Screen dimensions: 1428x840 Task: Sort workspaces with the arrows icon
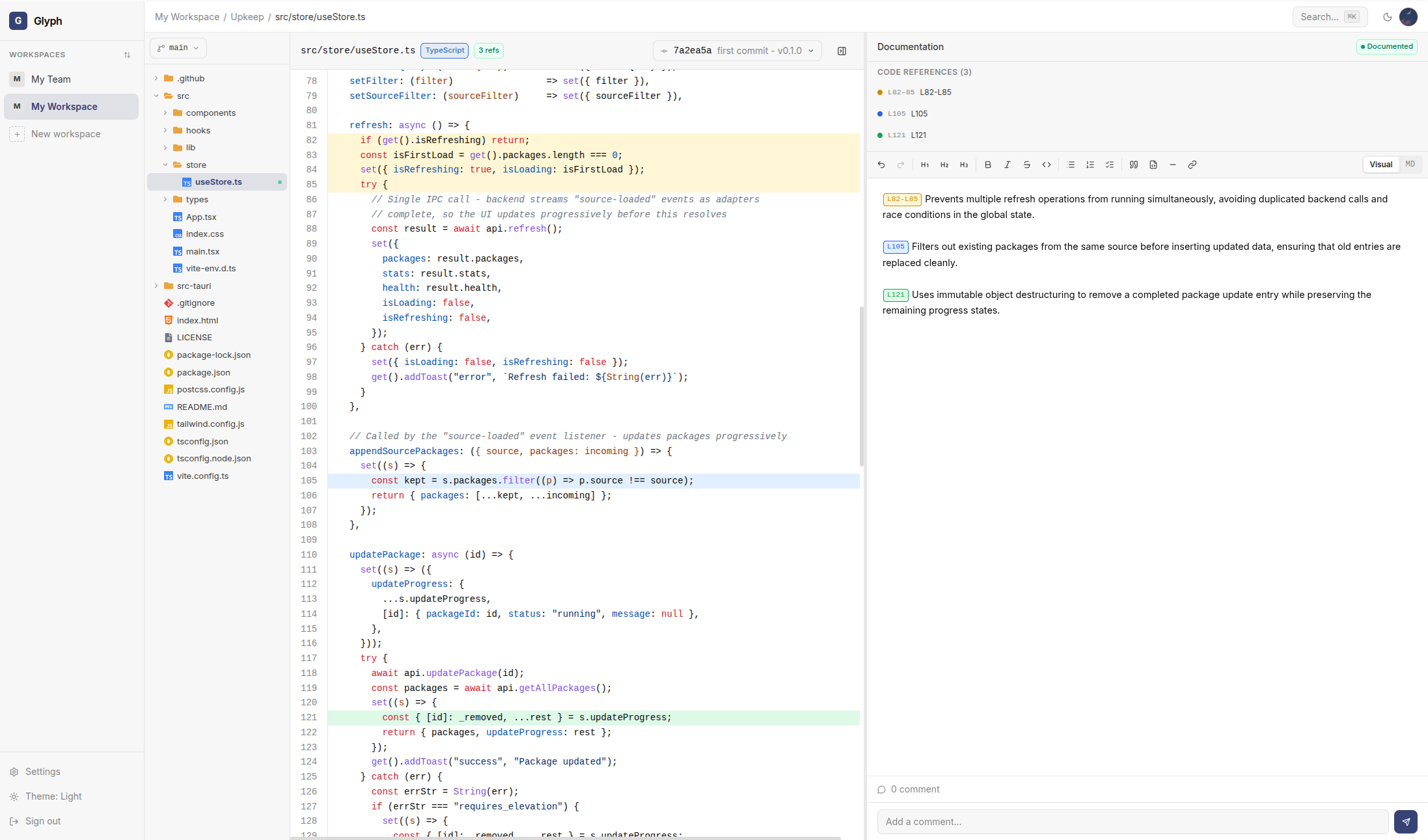pos(127,55)
